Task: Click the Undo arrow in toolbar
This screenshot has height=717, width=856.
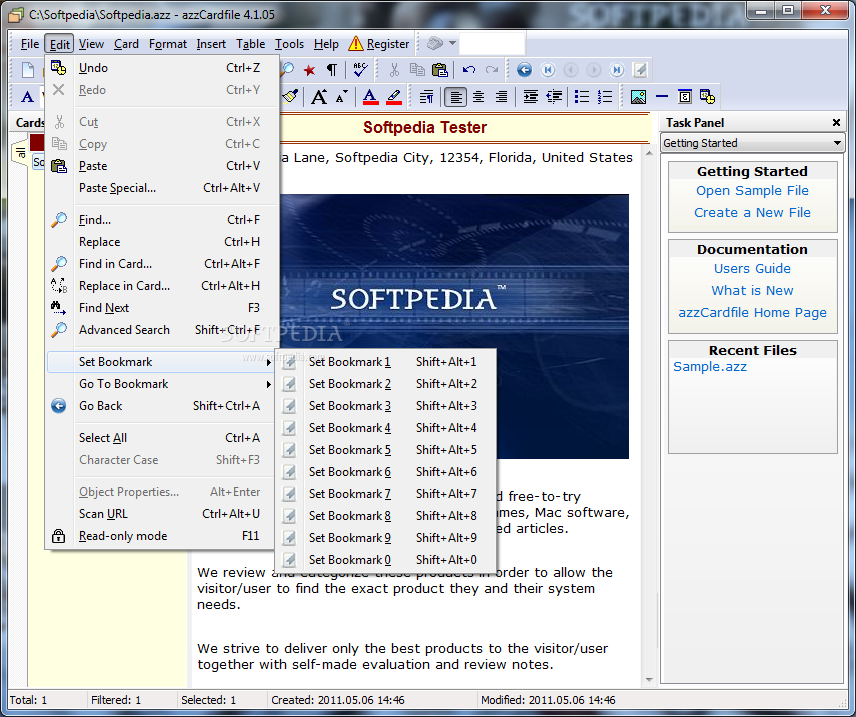Action: (x=468, y=70)
